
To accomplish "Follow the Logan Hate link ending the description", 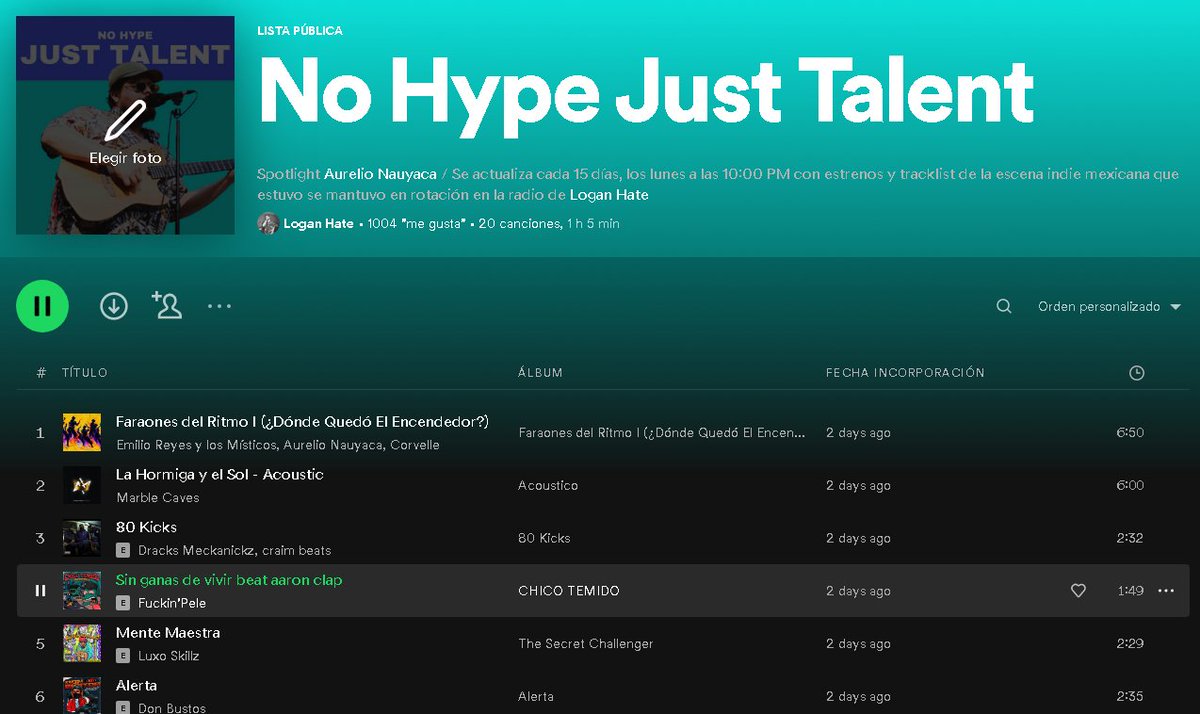I will pyautogui.click(x=609, y=195).
